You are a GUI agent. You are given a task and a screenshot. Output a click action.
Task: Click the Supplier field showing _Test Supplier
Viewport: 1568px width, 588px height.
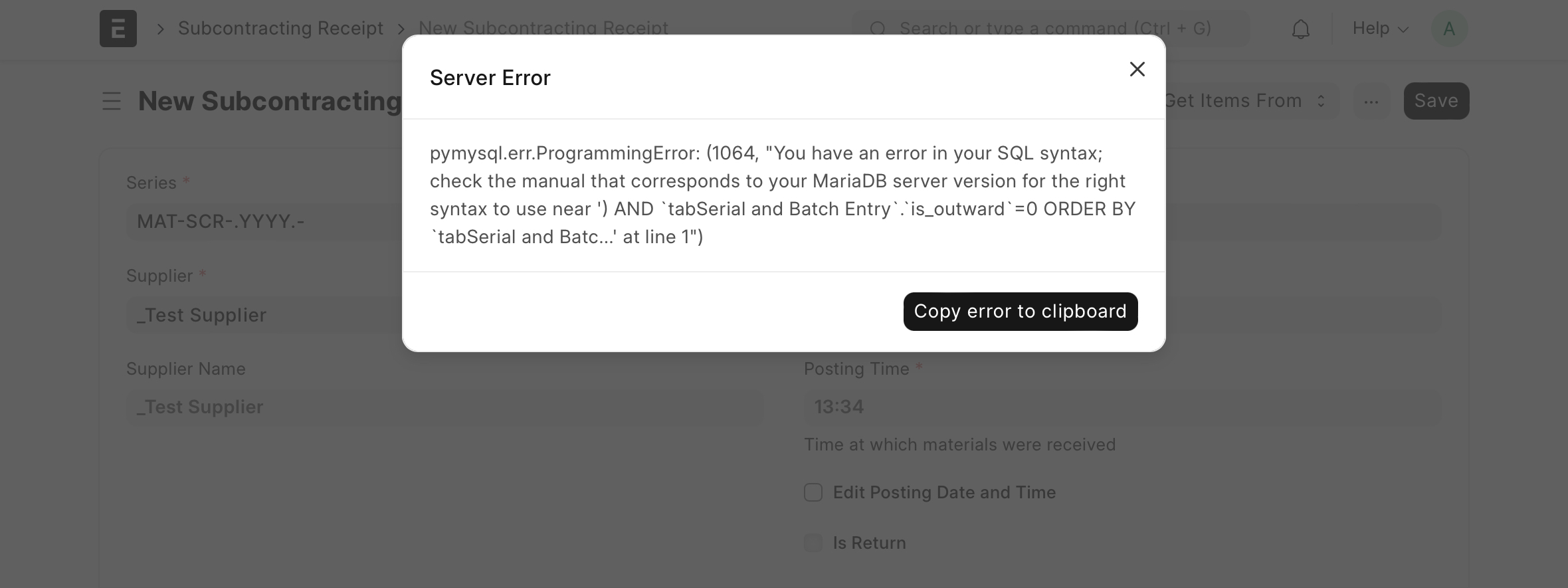(266, 315)
